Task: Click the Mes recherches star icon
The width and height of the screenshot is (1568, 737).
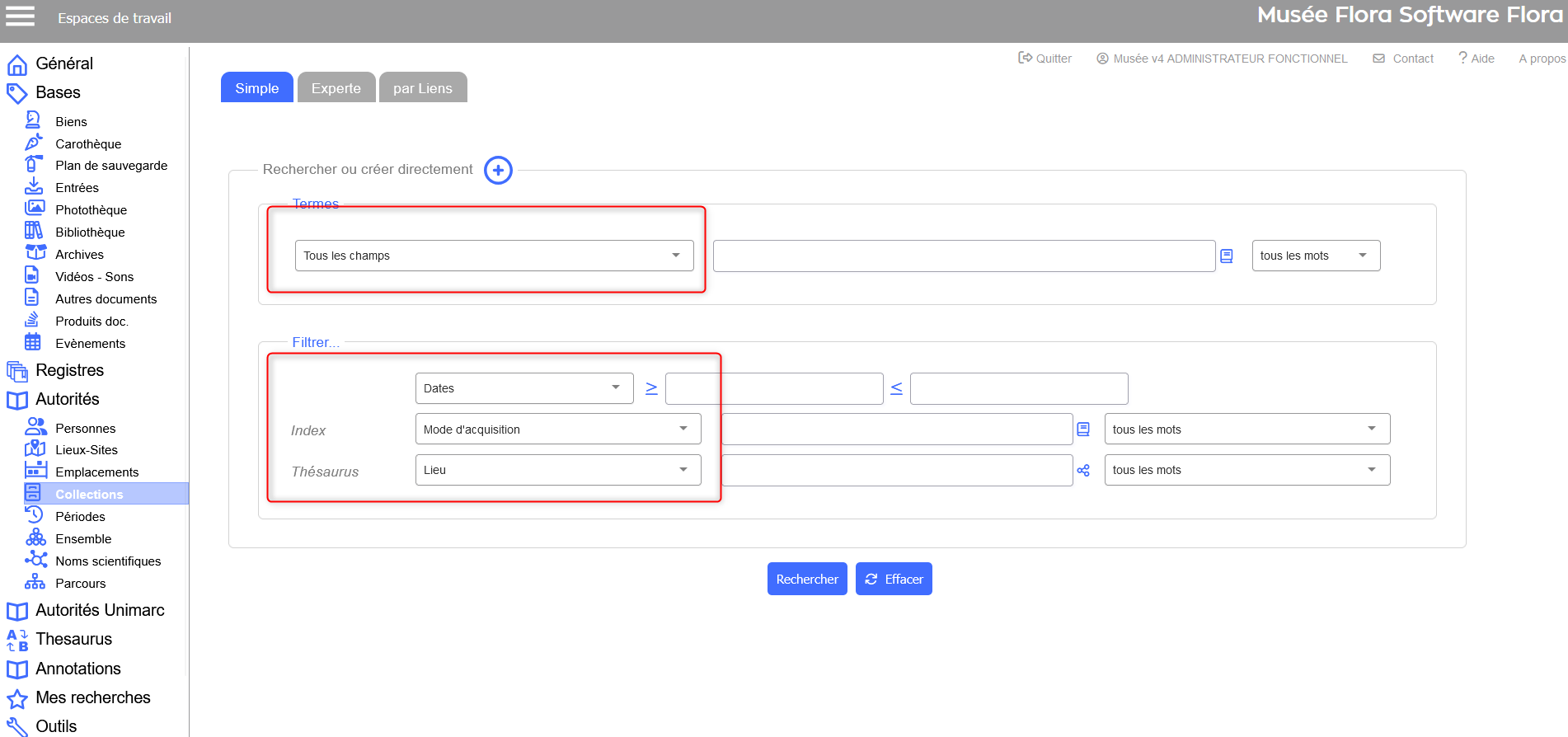Action: (x=17, y=699)
